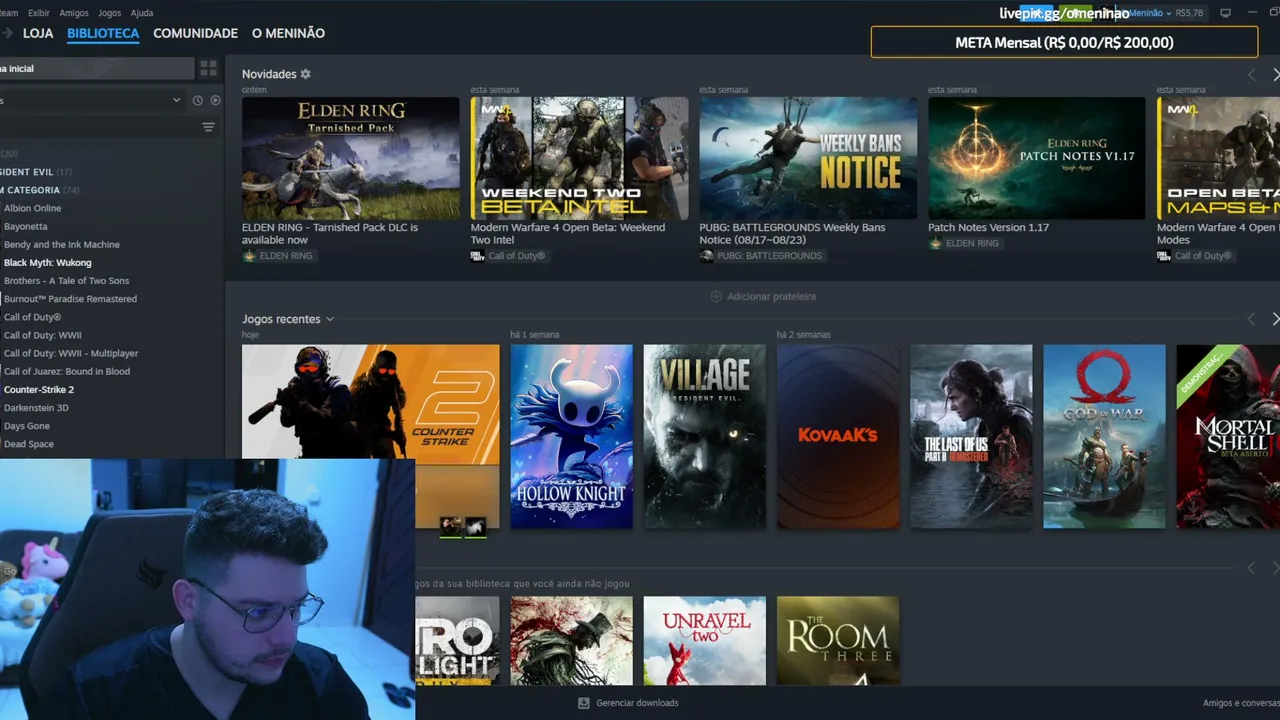Open the advanced filter options icon
Image resolution: width=1280 pixels, height=720 pixels.
click(208, 127)
